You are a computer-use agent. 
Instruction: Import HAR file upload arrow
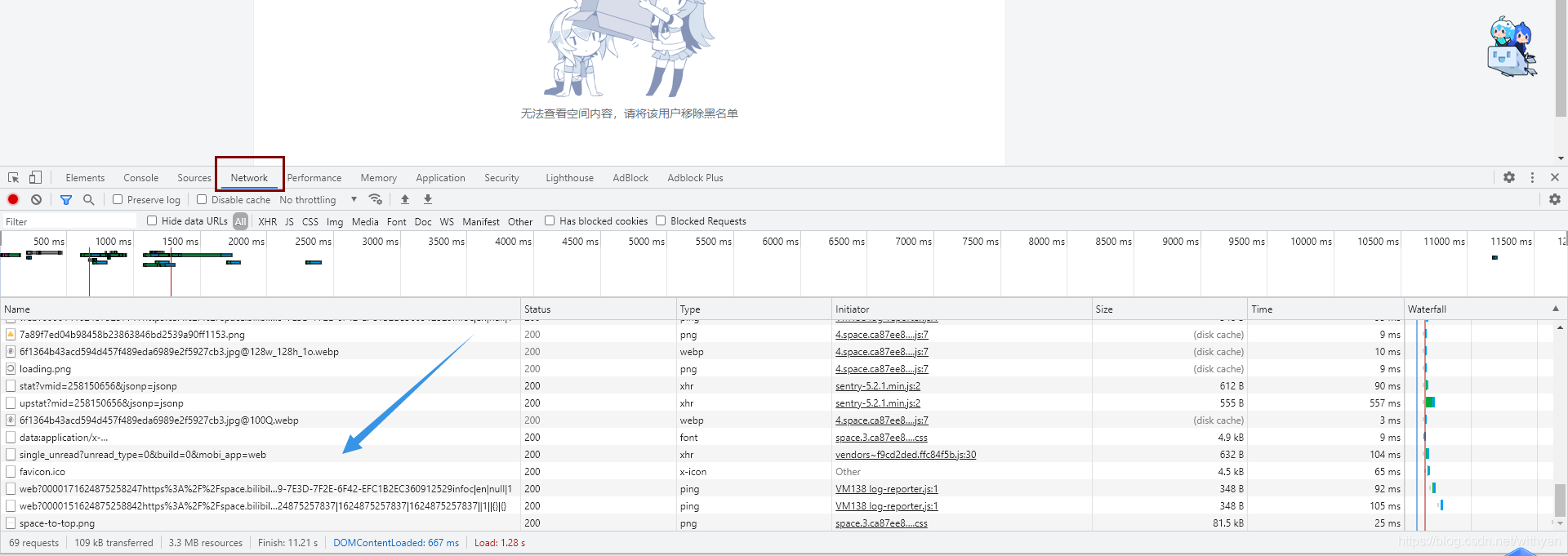[x=405, y=199]
